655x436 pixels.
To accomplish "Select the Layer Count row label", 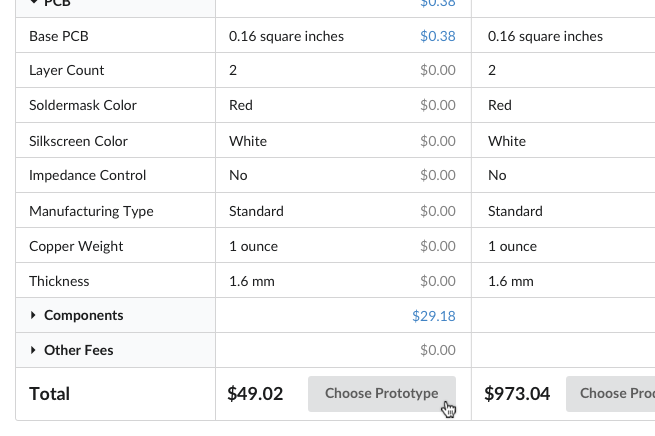I will coord(66,70).
